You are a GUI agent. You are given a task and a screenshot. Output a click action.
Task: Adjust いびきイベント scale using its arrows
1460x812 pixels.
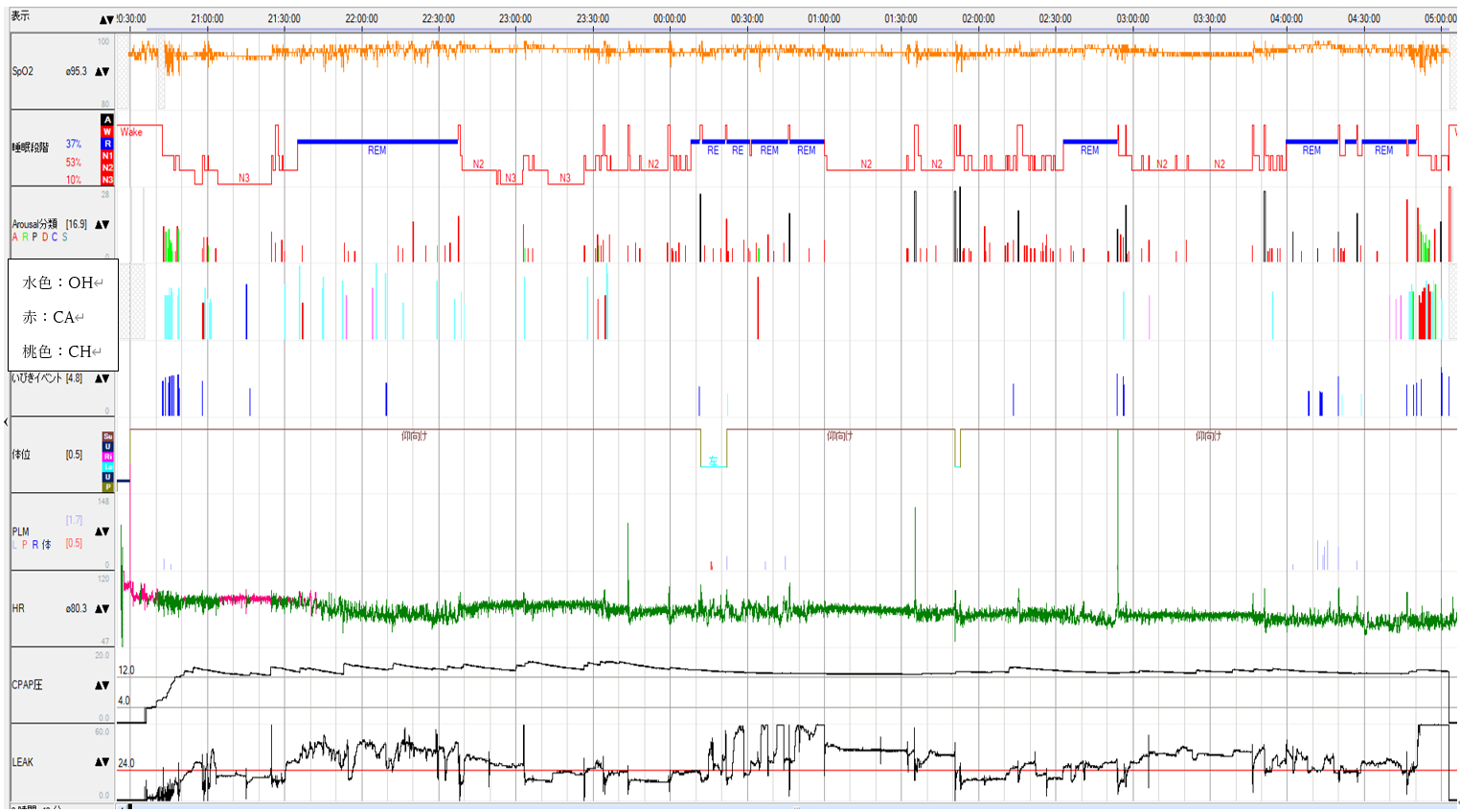click(102, 379)
